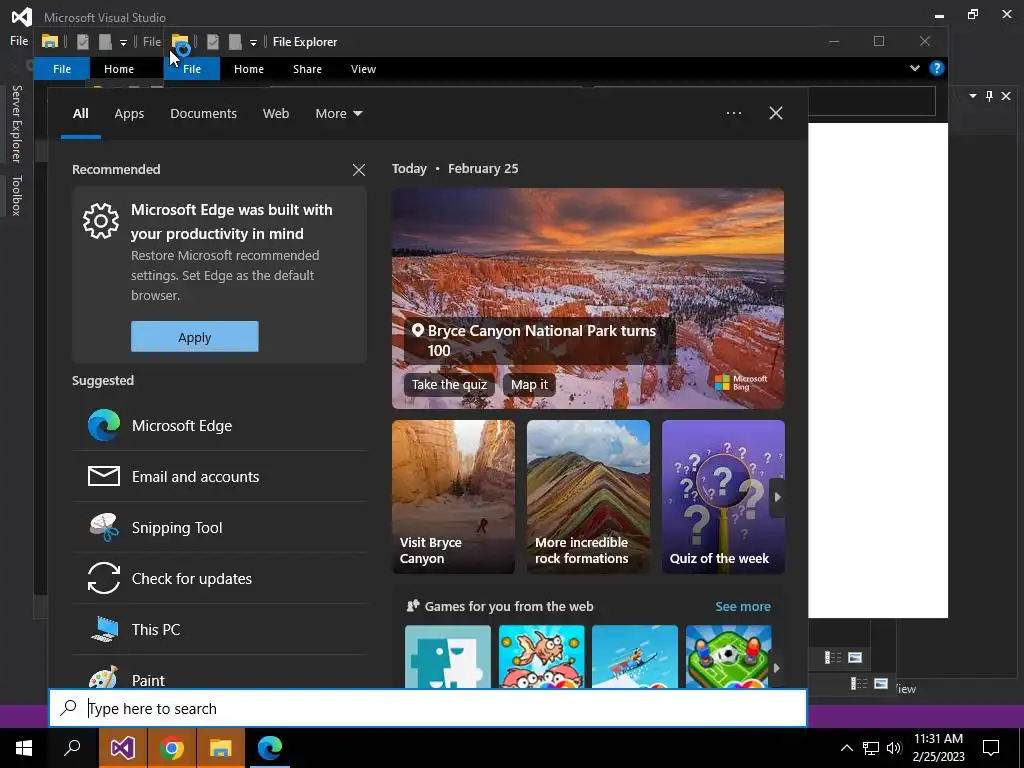Click the gear icon in Recommended card

(x=101, y=221)
